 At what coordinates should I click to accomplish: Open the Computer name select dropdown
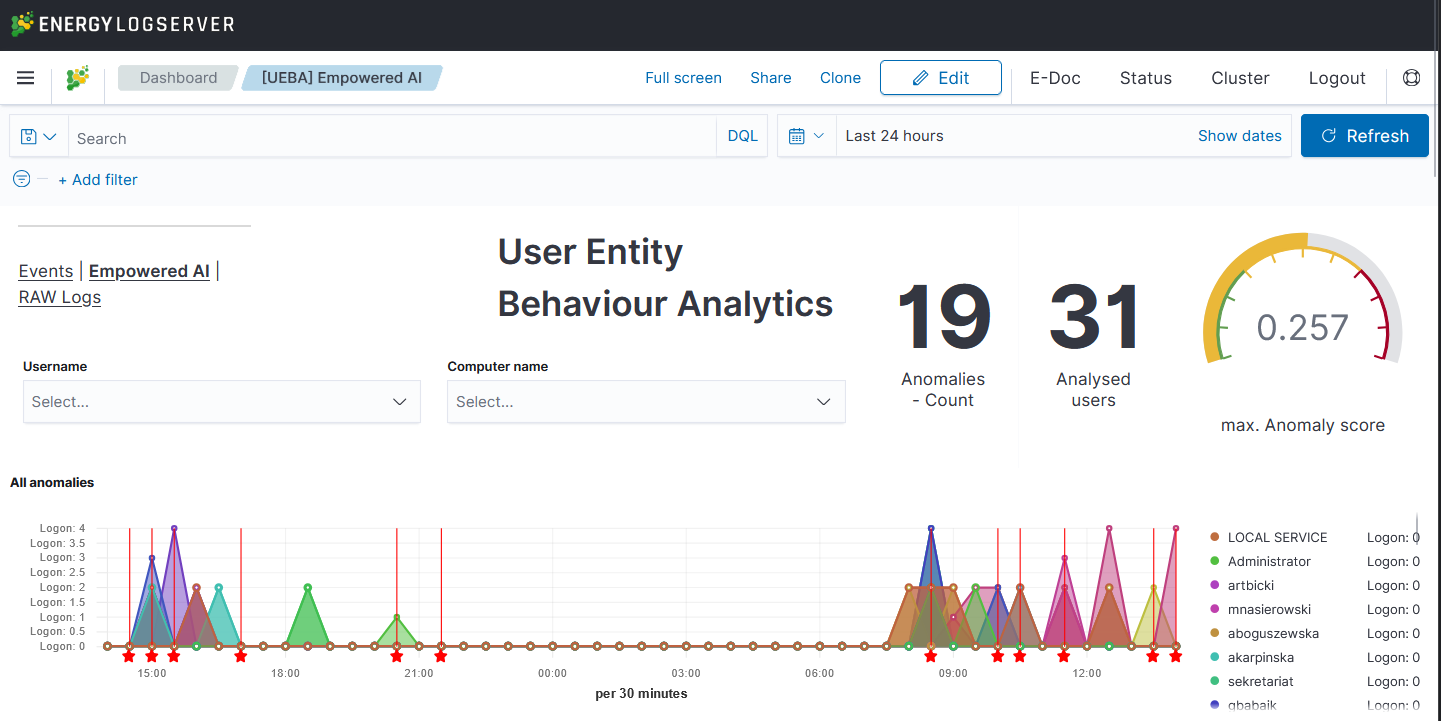(x=646, y=401)
